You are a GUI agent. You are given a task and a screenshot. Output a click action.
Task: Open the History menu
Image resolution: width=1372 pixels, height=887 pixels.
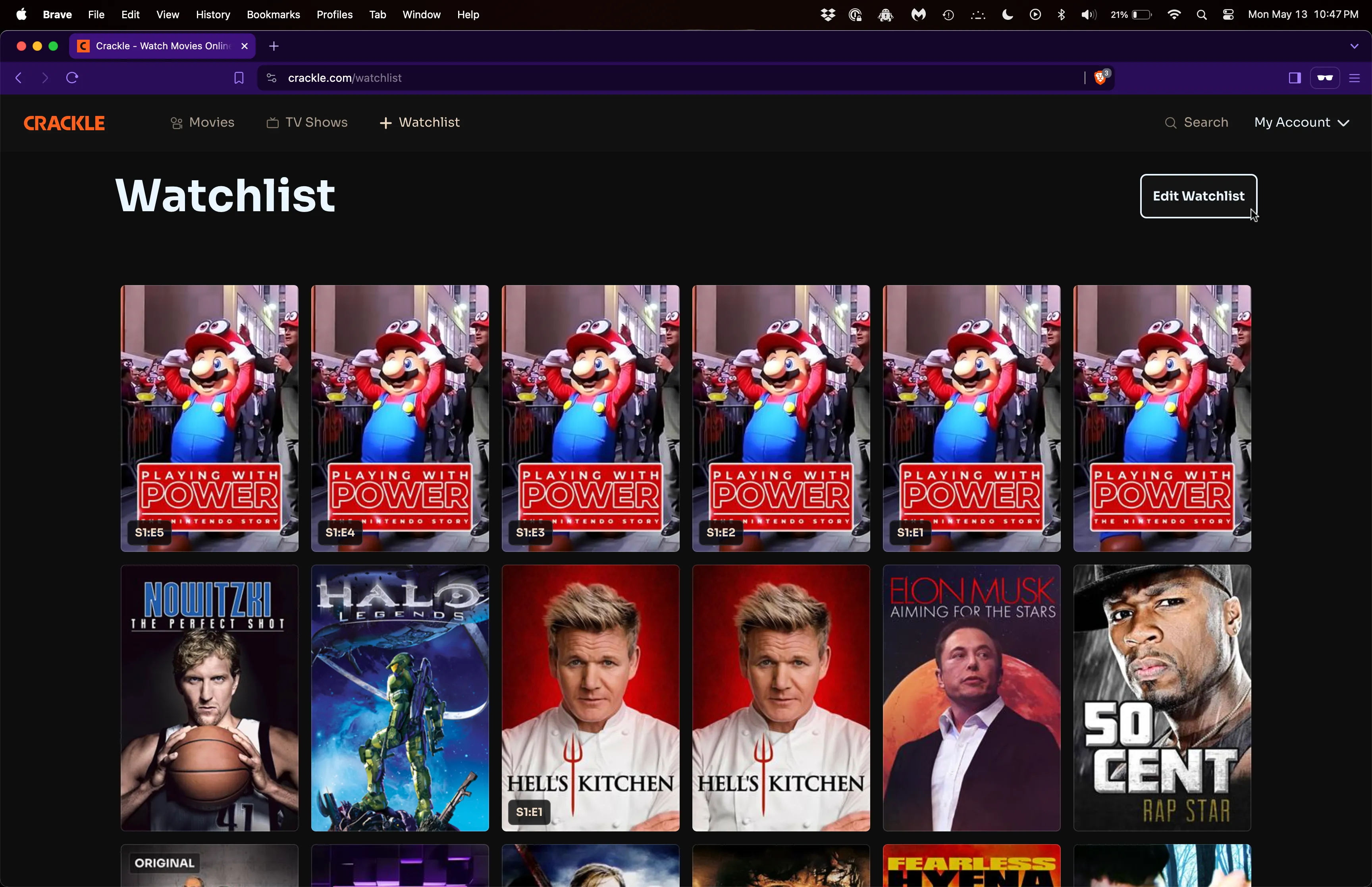213,14
